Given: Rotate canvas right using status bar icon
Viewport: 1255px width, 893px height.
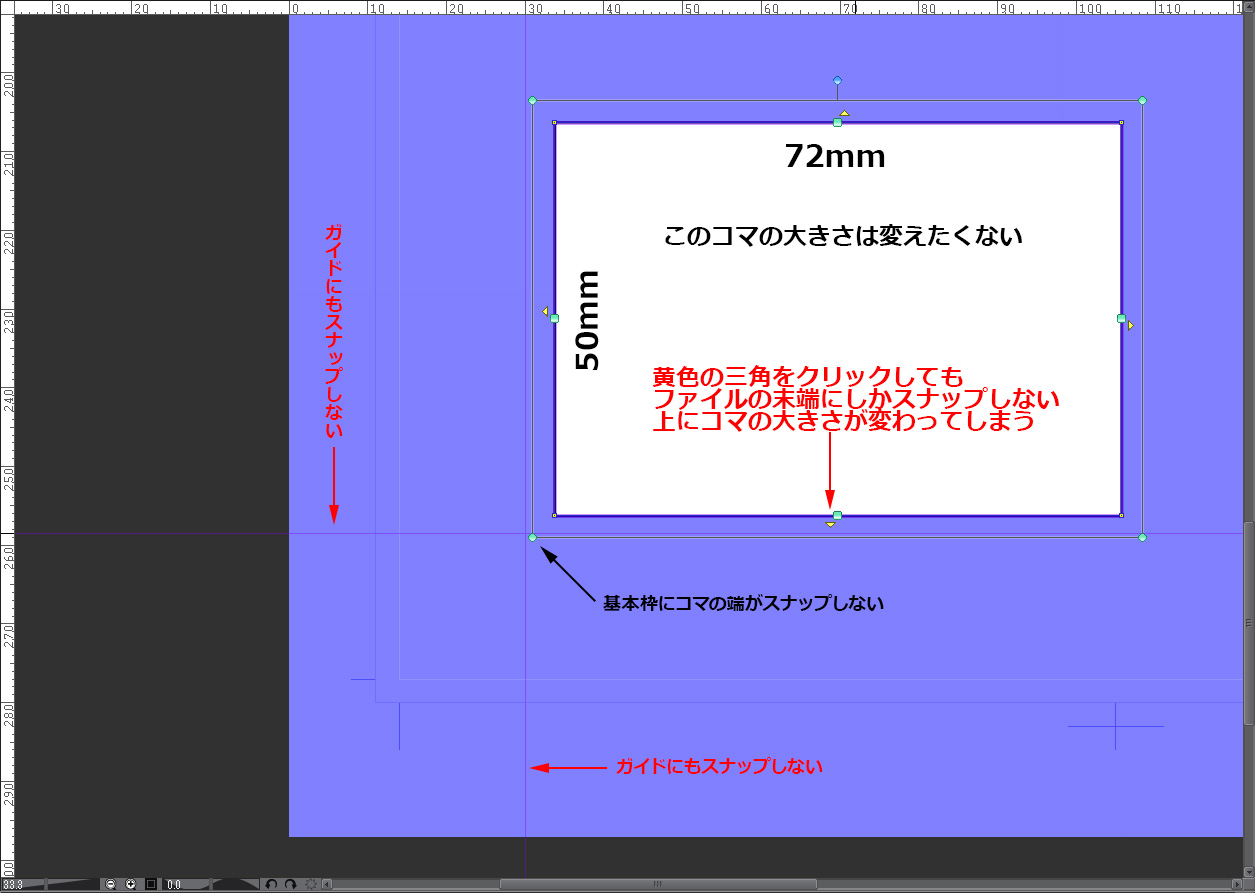Looking at the screenshot, I should point(290,884).
